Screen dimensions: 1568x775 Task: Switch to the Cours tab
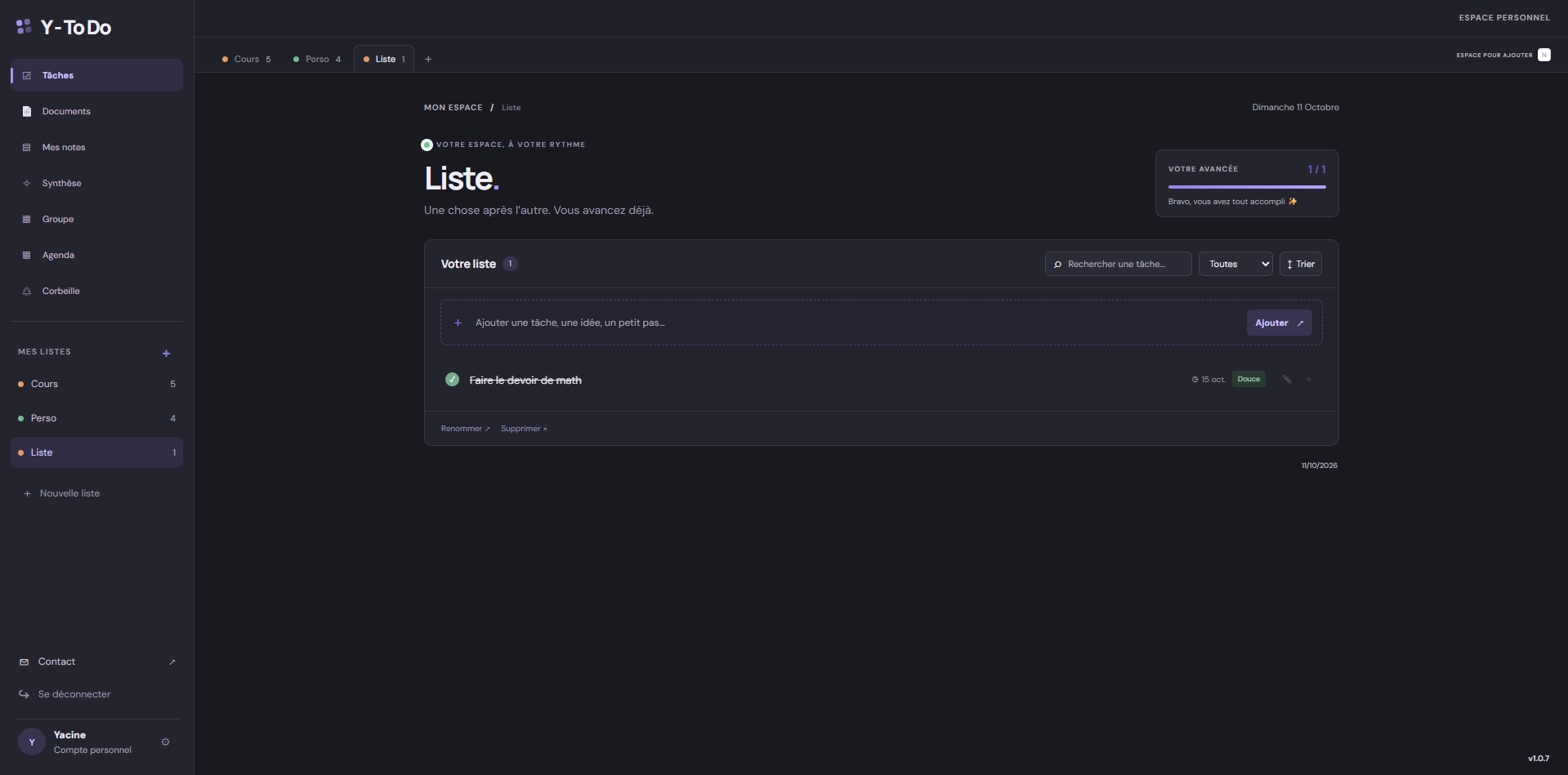[x=247, y=59]
